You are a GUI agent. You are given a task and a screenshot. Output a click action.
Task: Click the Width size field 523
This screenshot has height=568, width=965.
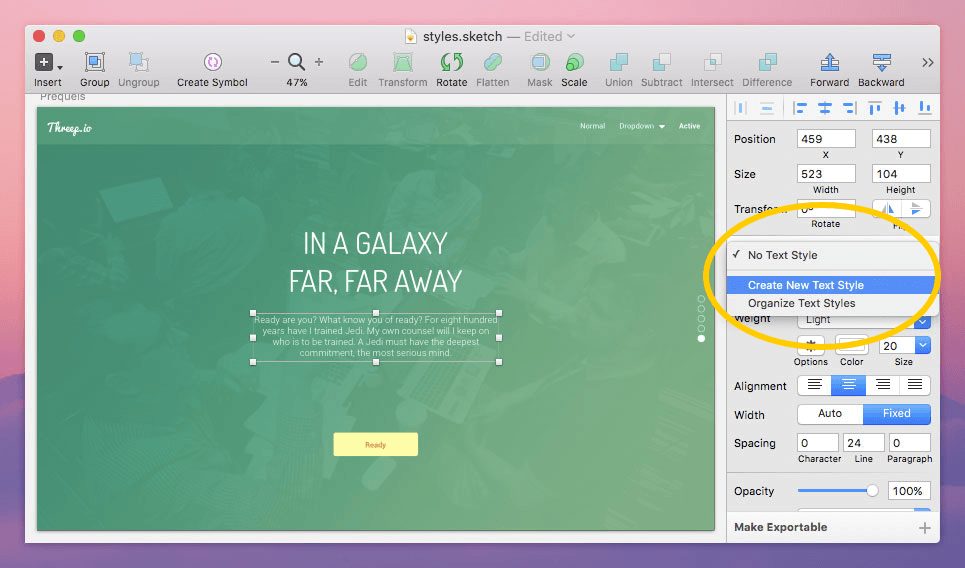coord(826,174)
